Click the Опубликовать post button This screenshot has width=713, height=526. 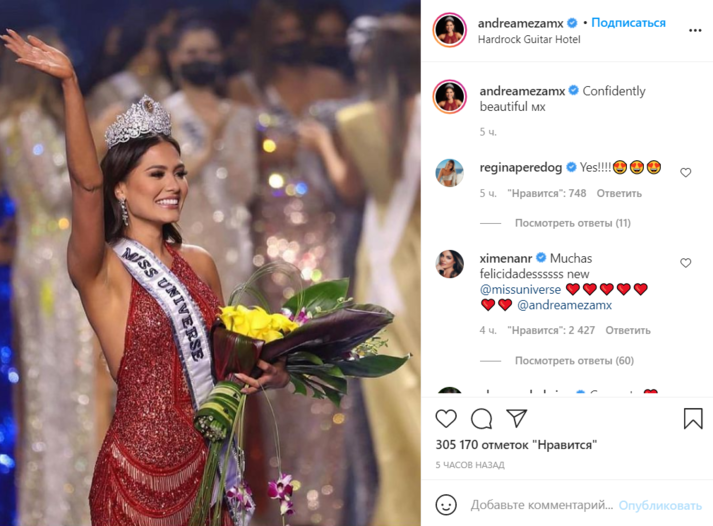click(x=660, y=505)
